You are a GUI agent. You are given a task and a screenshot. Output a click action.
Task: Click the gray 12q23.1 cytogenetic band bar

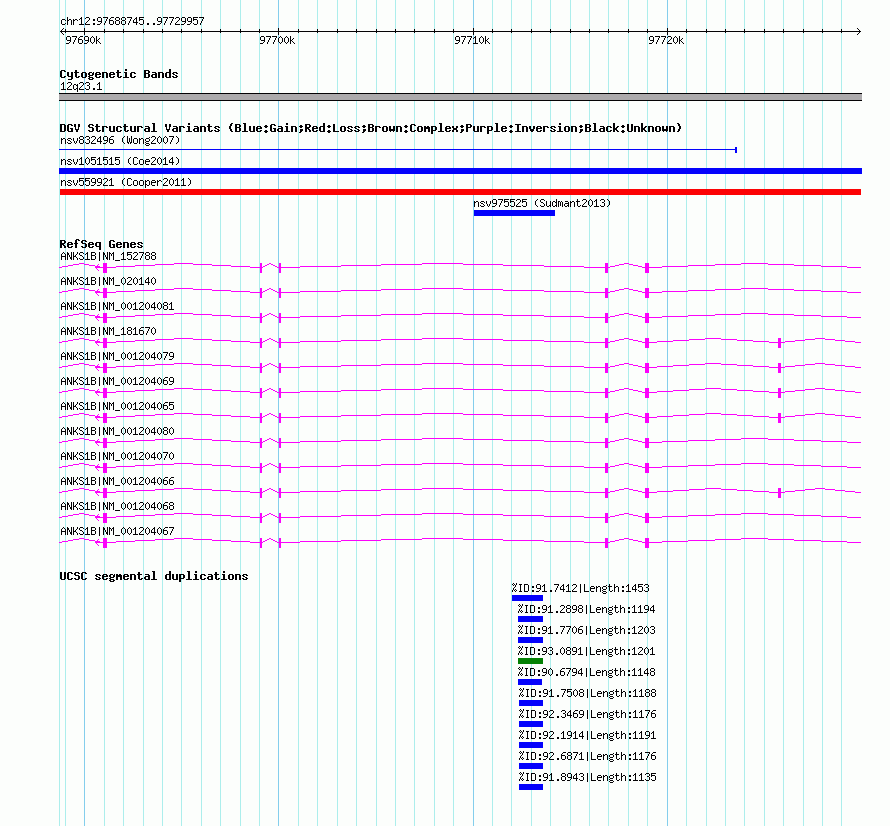pyautogui.click(x=460, y=97)
